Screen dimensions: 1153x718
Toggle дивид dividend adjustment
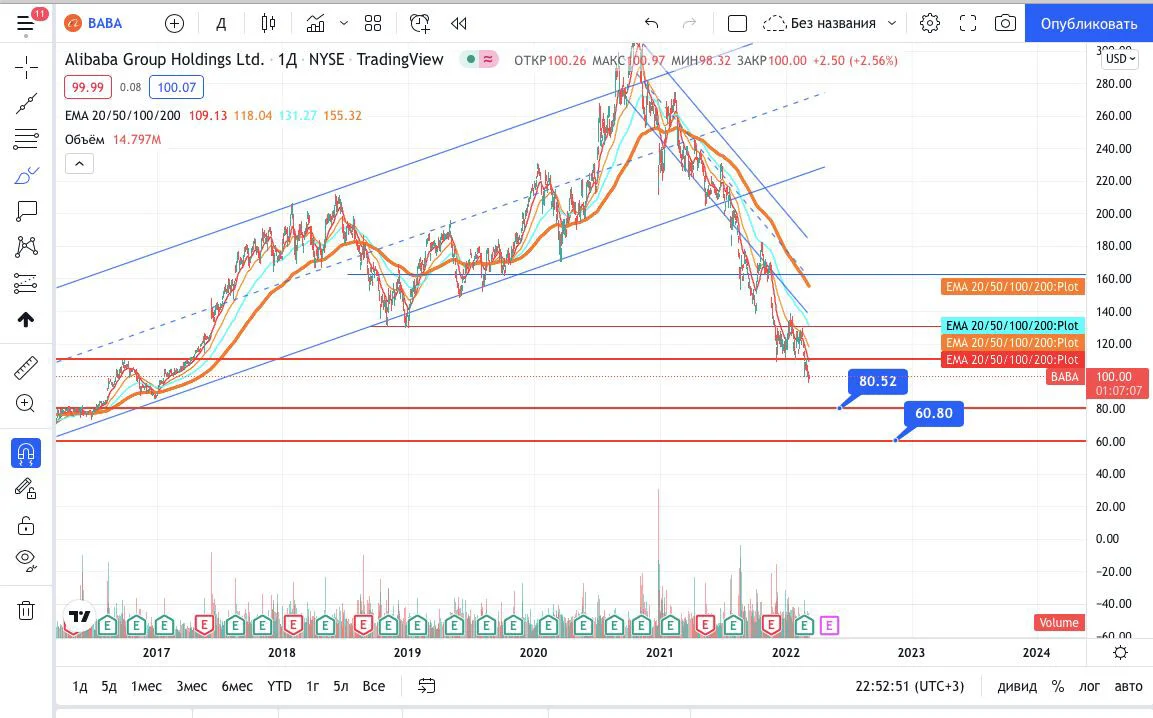click(x=1017, y=686)
